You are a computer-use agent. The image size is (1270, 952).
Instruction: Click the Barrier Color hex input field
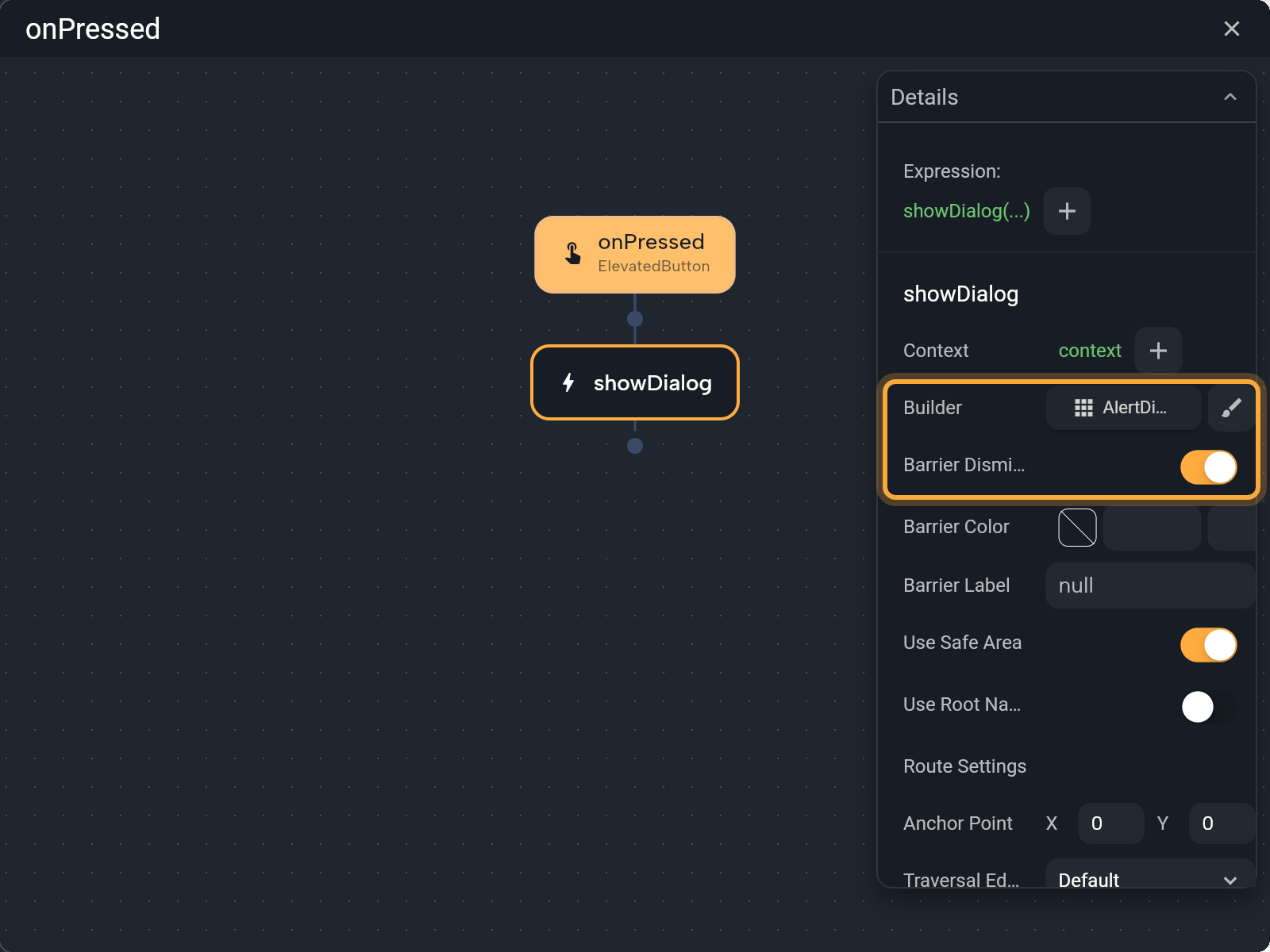click(1152, 528)
